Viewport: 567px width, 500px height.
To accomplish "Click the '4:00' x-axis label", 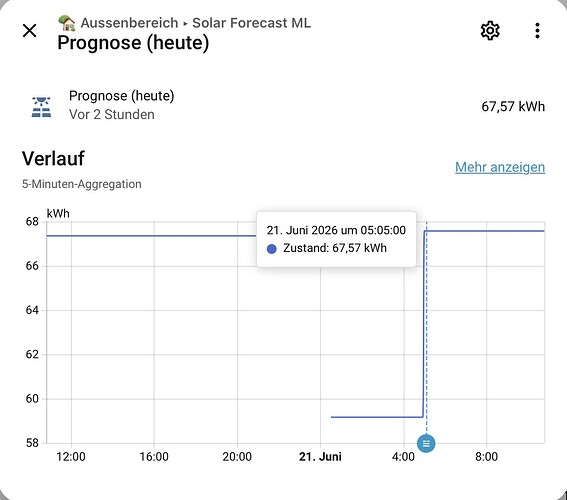I will pyautogui.click(x=403, y=457).
